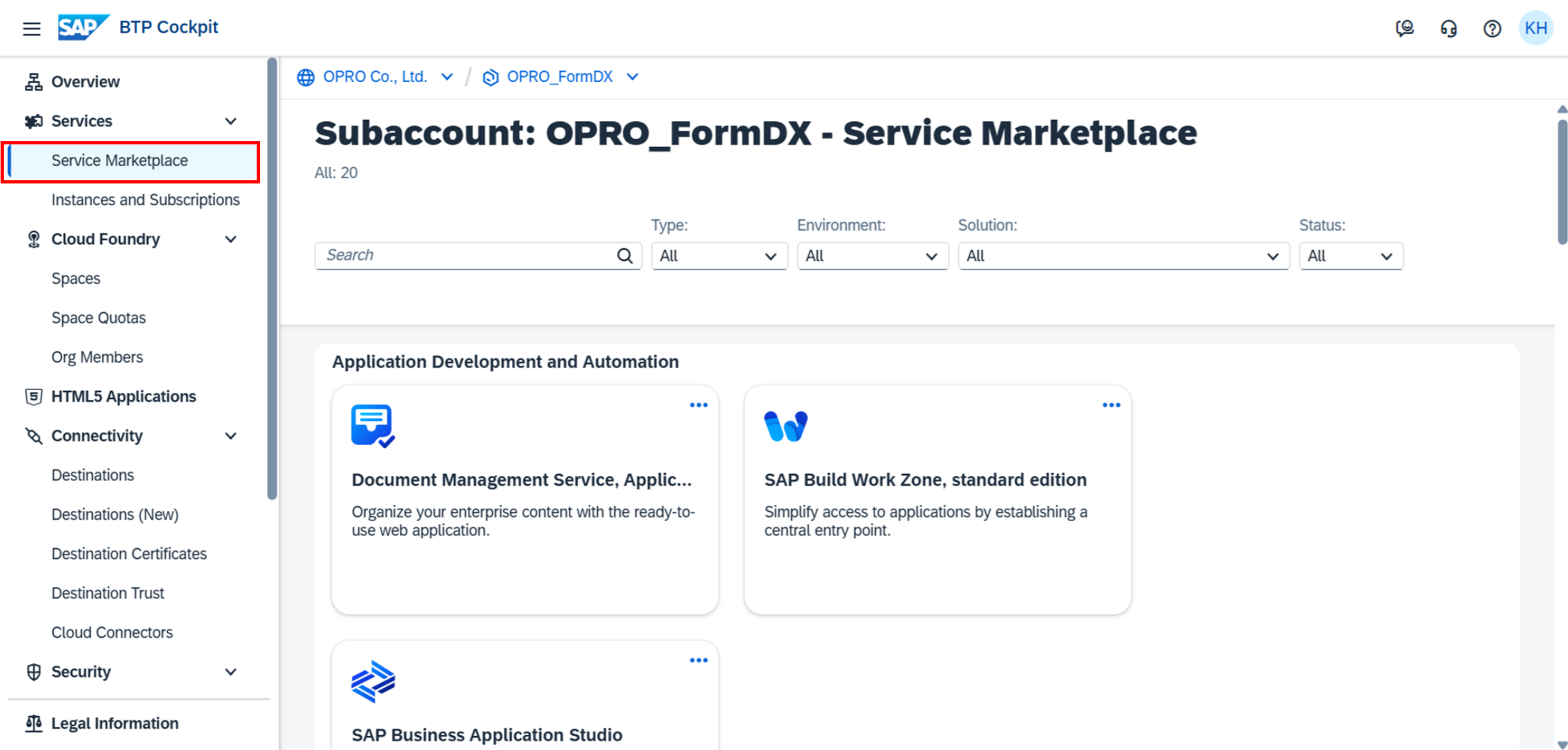Open the feedback chat icon in header

pyautogui.click(x=1404, y=28)
